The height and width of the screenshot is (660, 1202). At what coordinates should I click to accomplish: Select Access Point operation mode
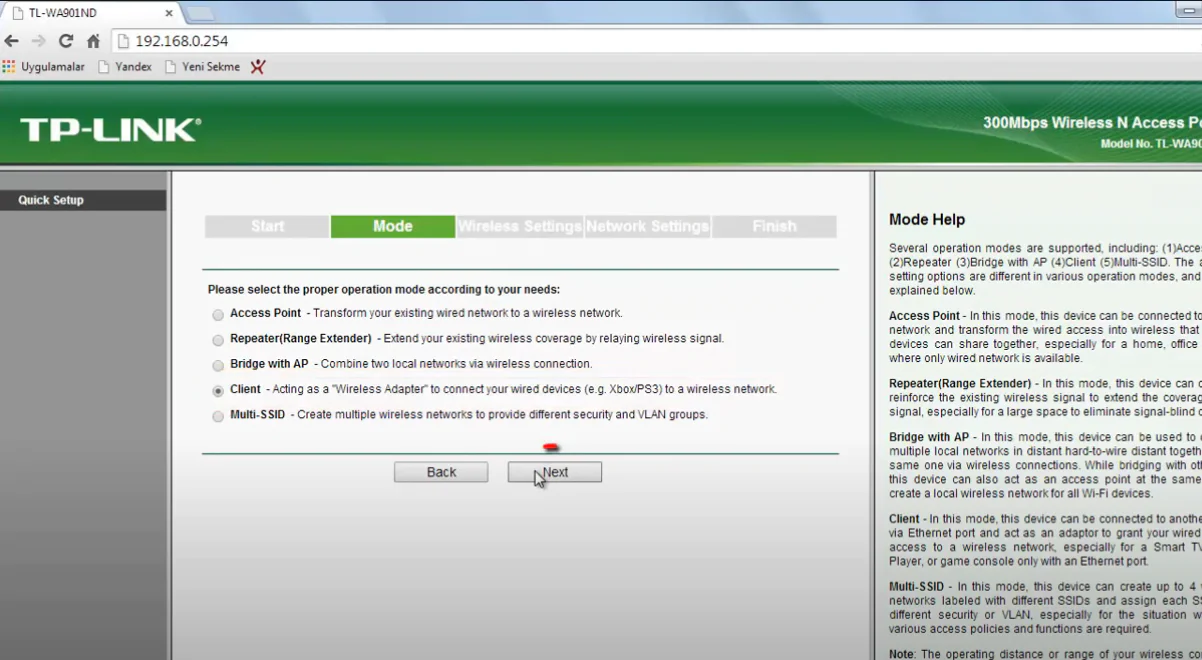click(x=218, y=315)
